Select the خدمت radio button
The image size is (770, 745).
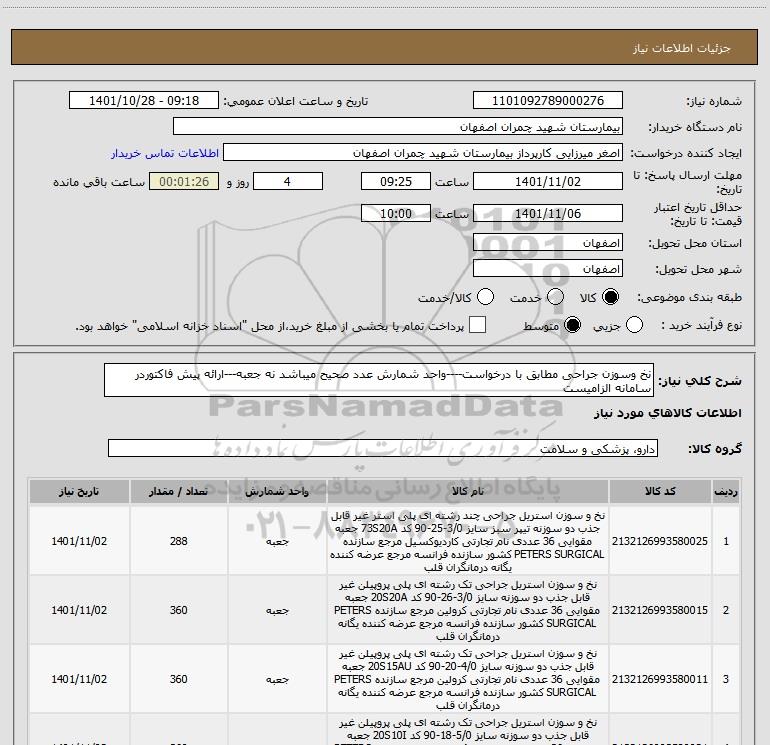(x=555, y=297)
